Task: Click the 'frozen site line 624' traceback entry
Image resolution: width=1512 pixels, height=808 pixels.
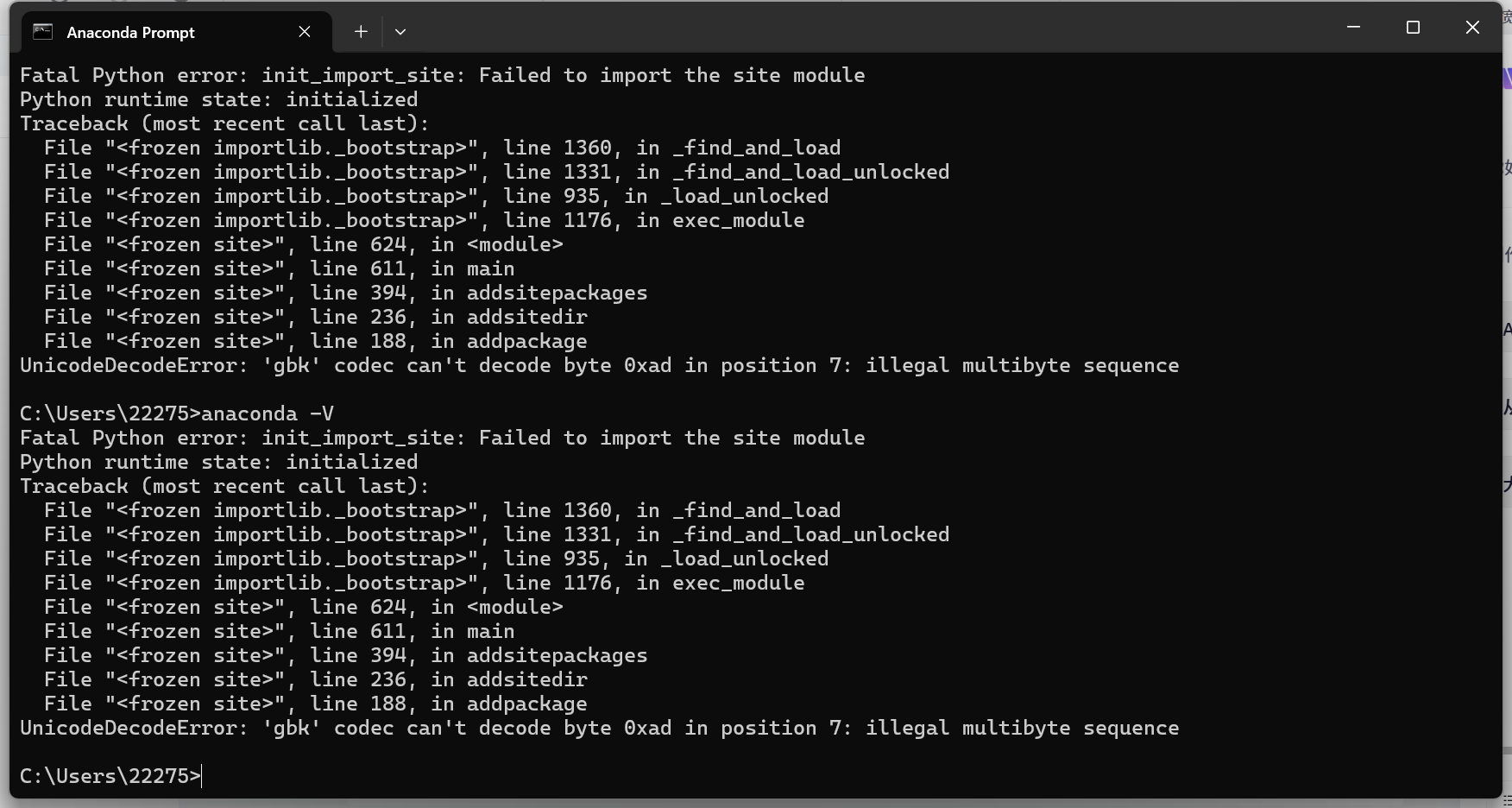Action: [x=302, y=244]
